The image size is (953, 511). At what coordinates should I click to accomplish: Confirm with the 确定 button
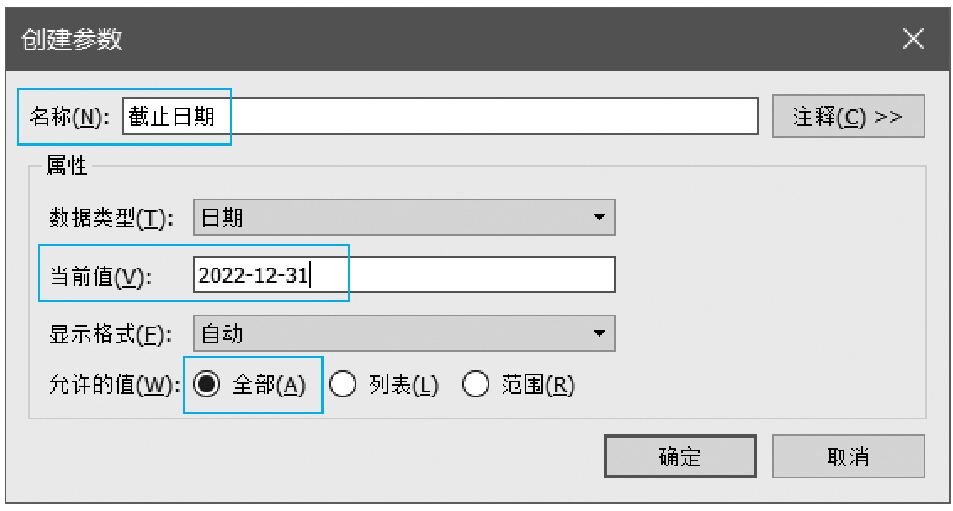point(680,456)
